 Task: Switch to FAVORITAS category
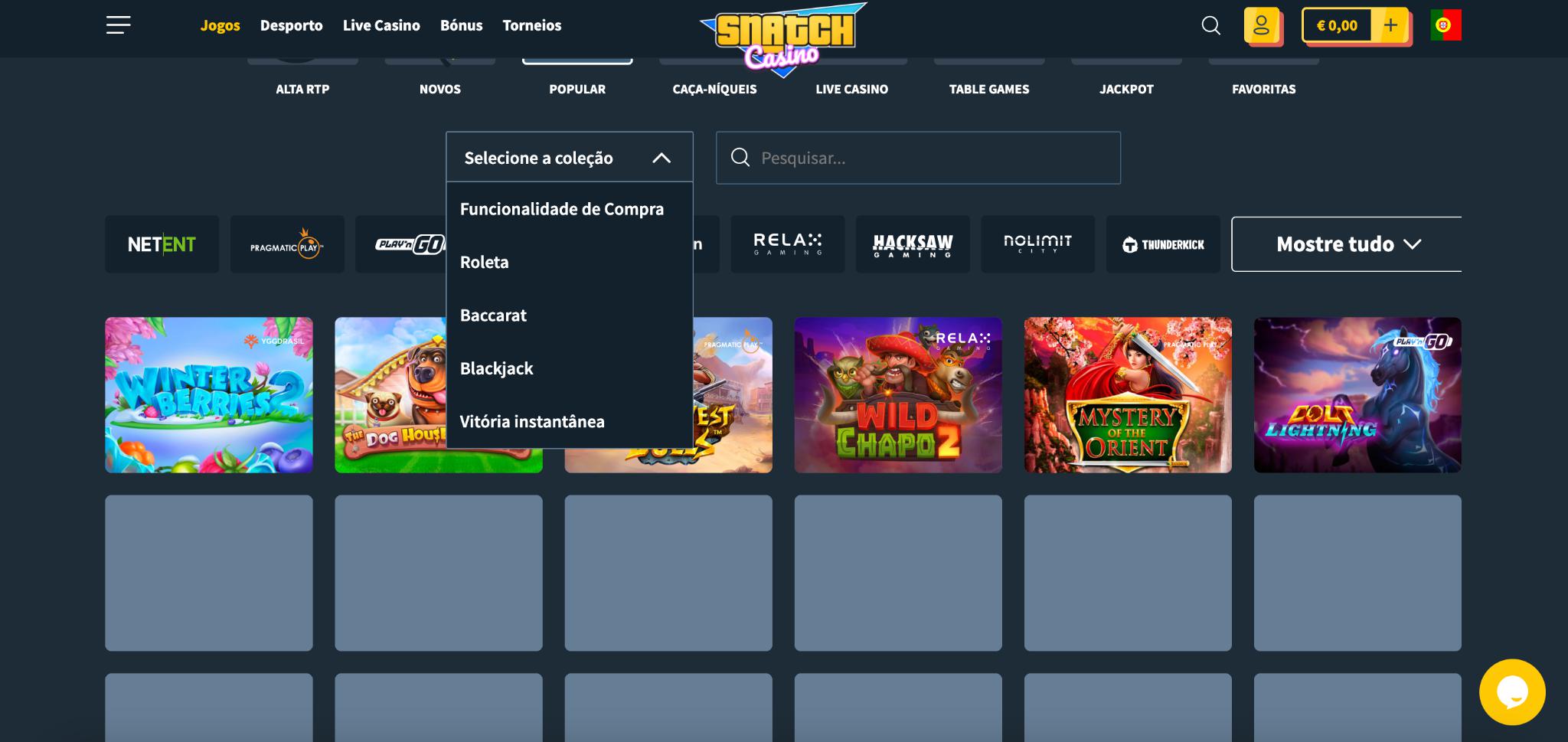pyautogui.click(x=1264, y=89)
